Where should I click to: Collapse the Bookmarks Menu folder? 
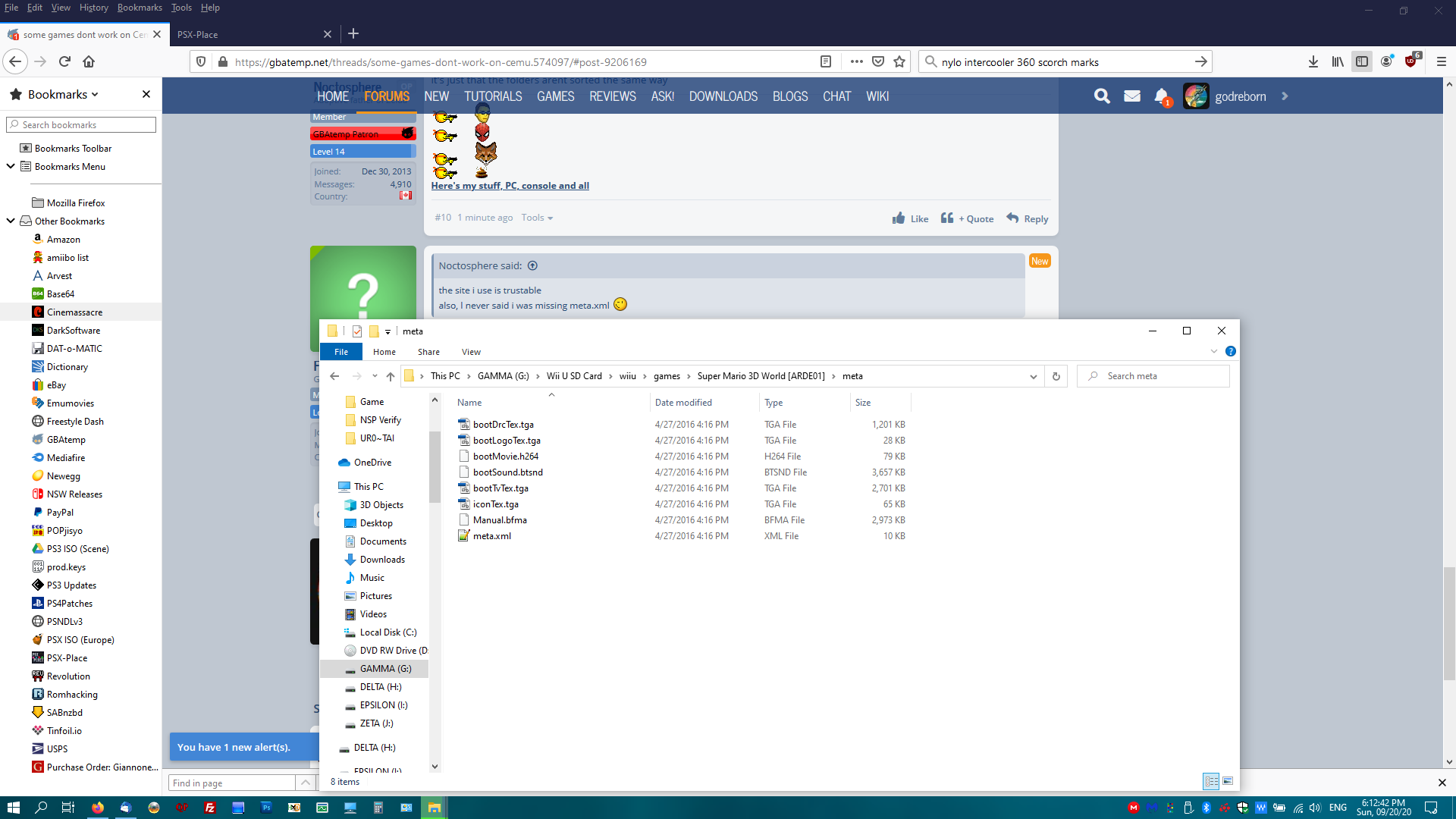point(11,166)
